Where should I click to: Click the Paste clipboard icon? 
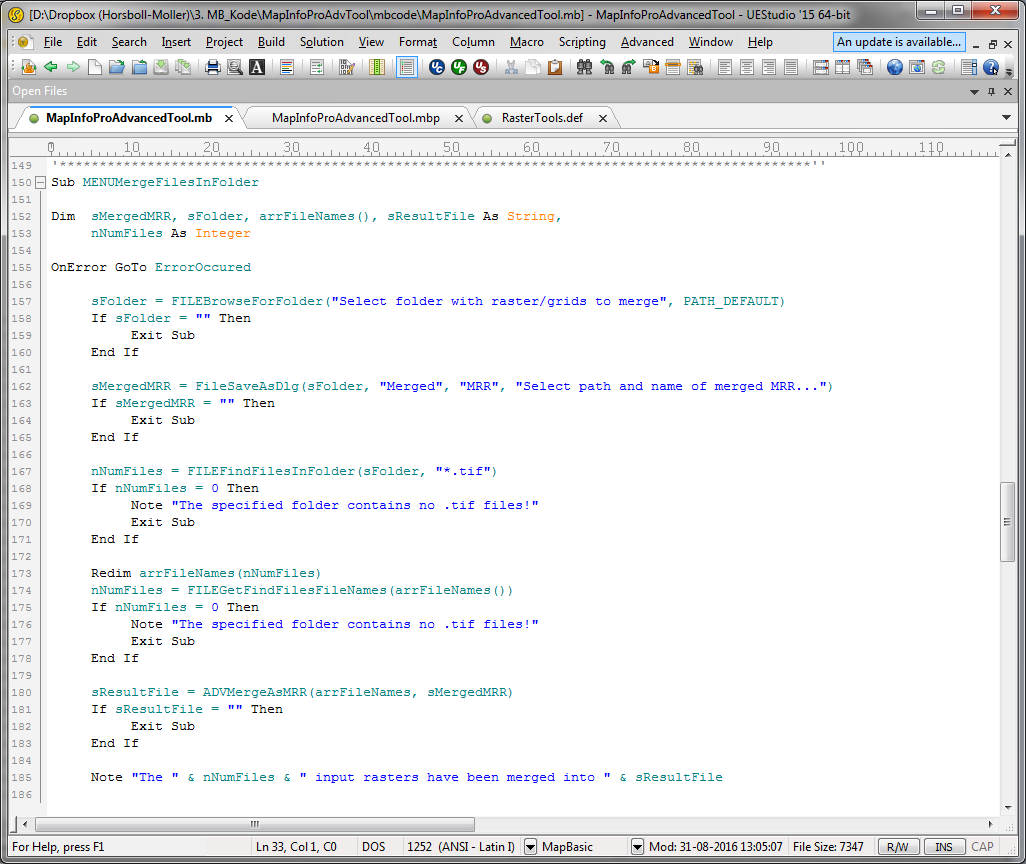click(555, 67)
